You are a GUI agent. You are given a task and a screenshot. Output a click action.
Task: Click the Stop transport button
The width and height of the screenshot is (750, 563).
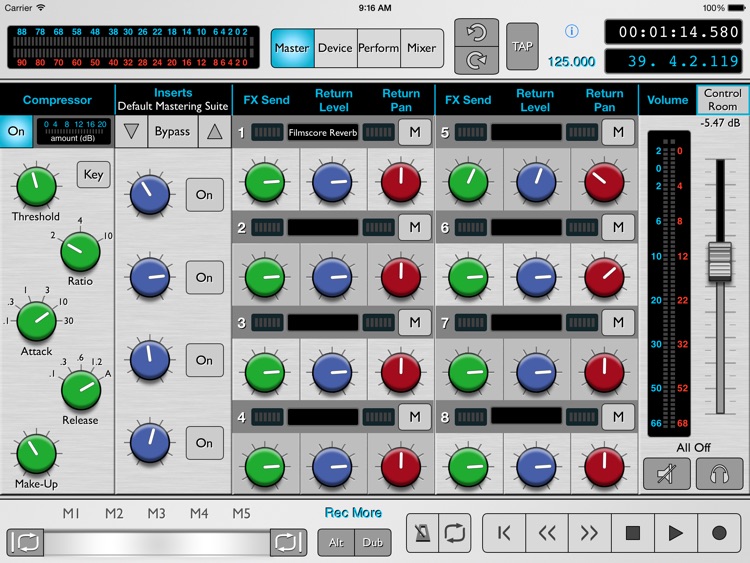[x=633, y=533]
